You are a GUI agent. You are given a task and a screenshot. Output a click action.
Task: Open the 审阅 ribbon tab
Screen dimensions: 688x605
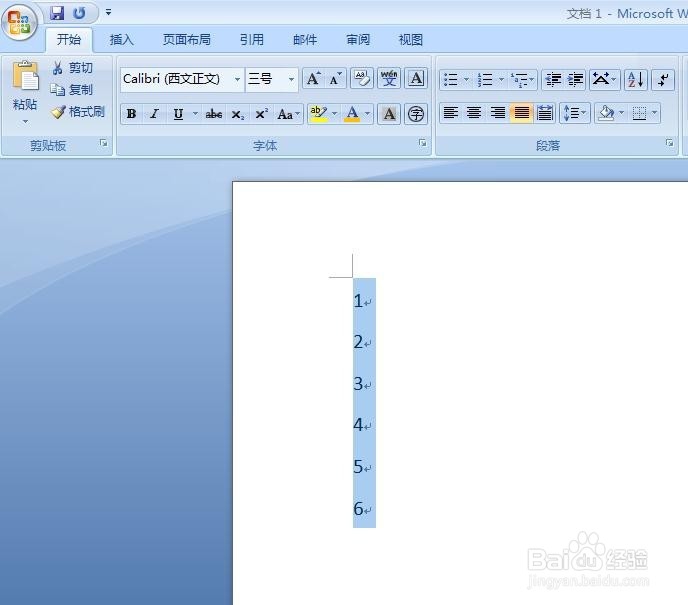358,40
